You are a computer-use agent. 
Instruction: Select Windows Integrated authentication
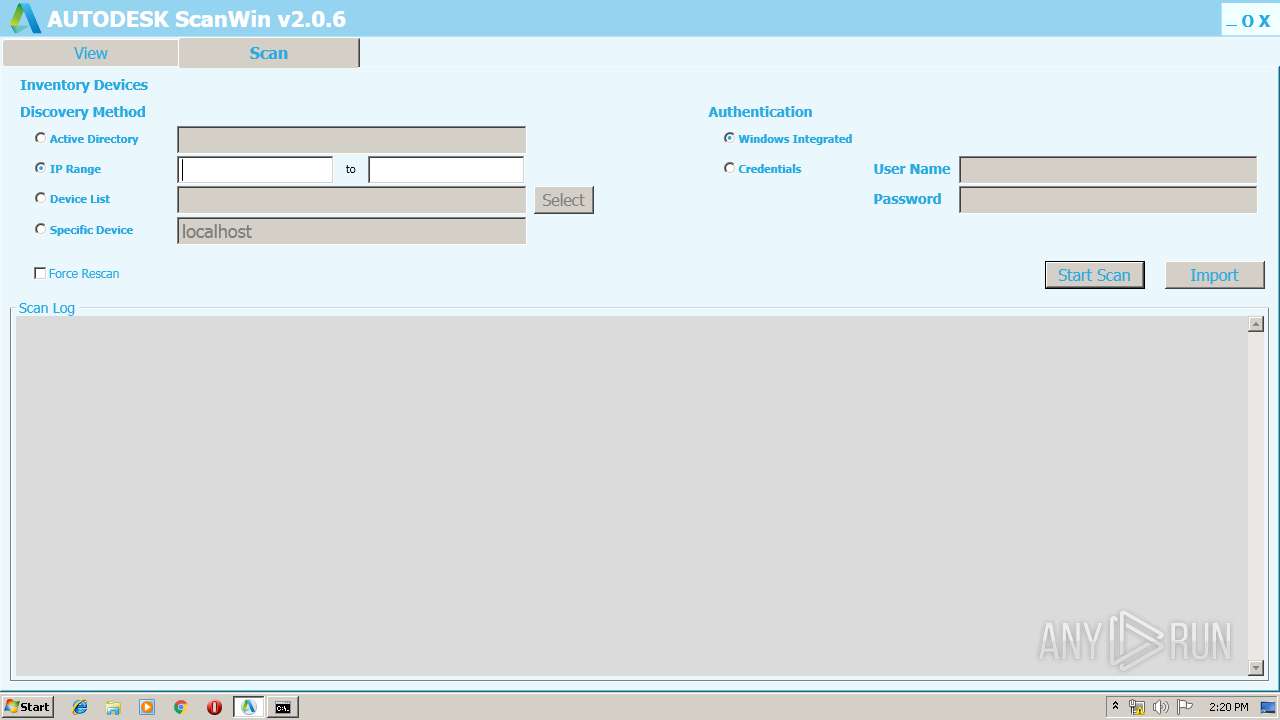pos(729,138)
